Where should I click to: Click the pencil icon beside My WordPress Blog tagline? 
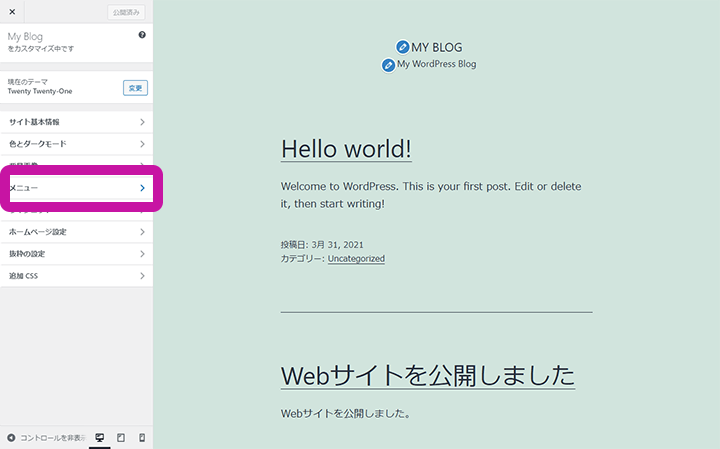pos(388,65)
